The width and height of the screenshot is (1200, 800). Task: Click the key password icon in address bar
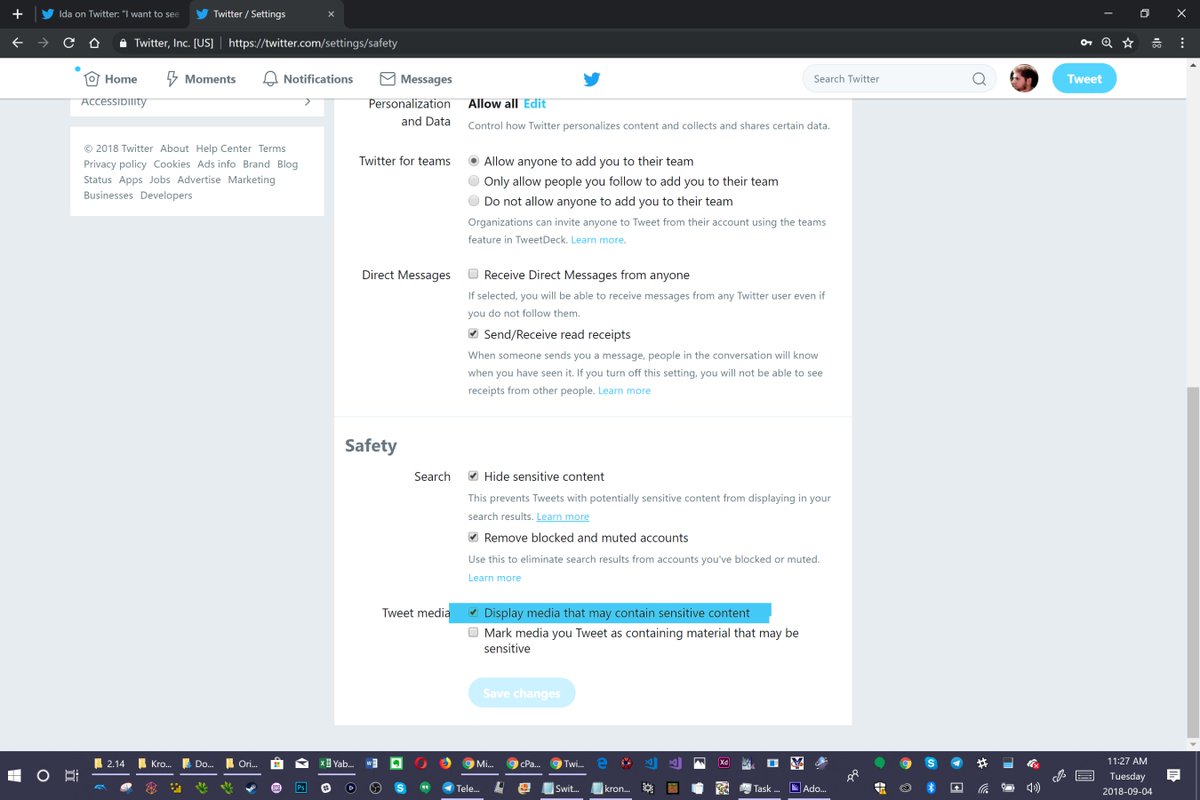click(x=1086, y=43)
